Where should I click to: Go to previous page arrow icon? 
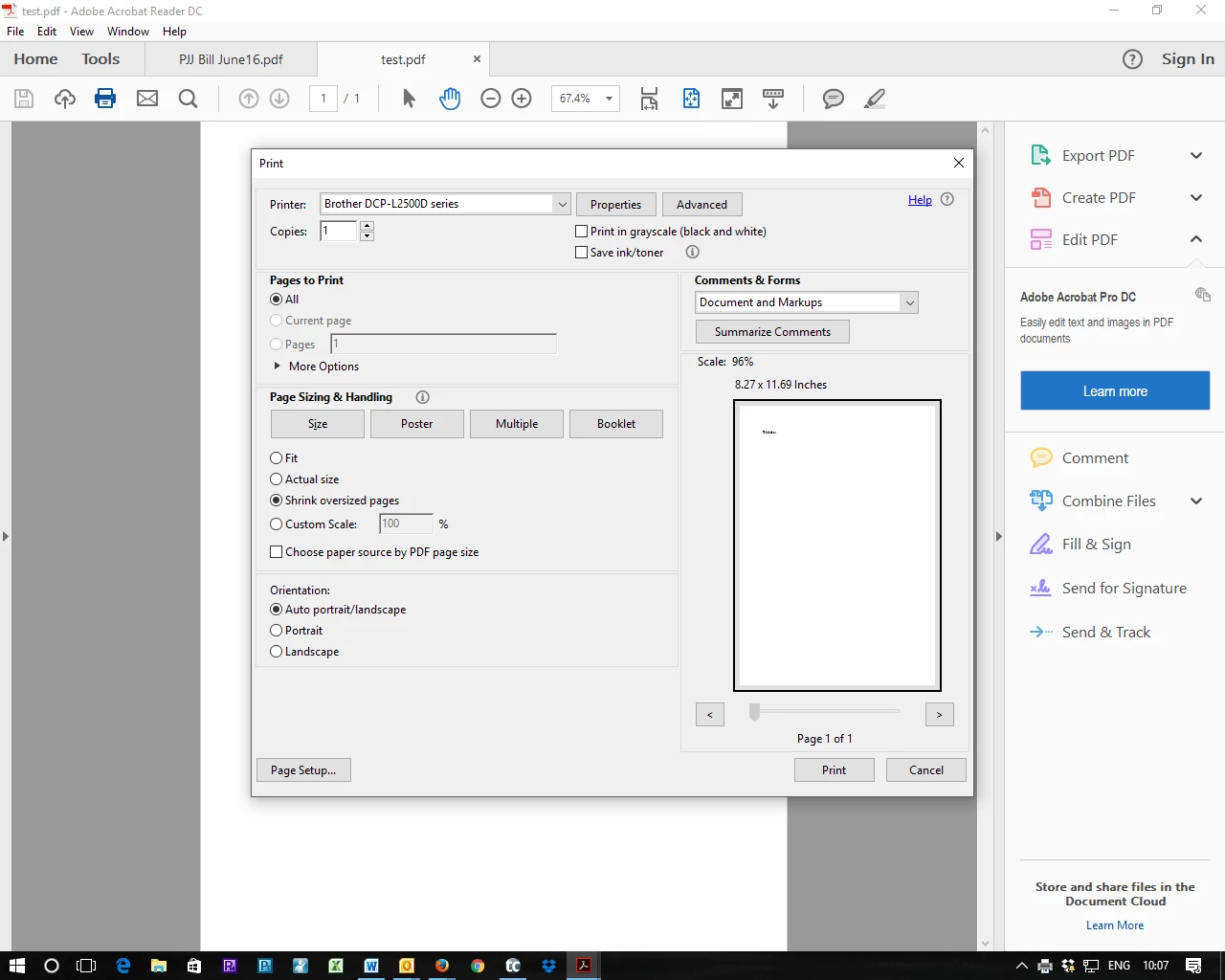pos(249,99)
